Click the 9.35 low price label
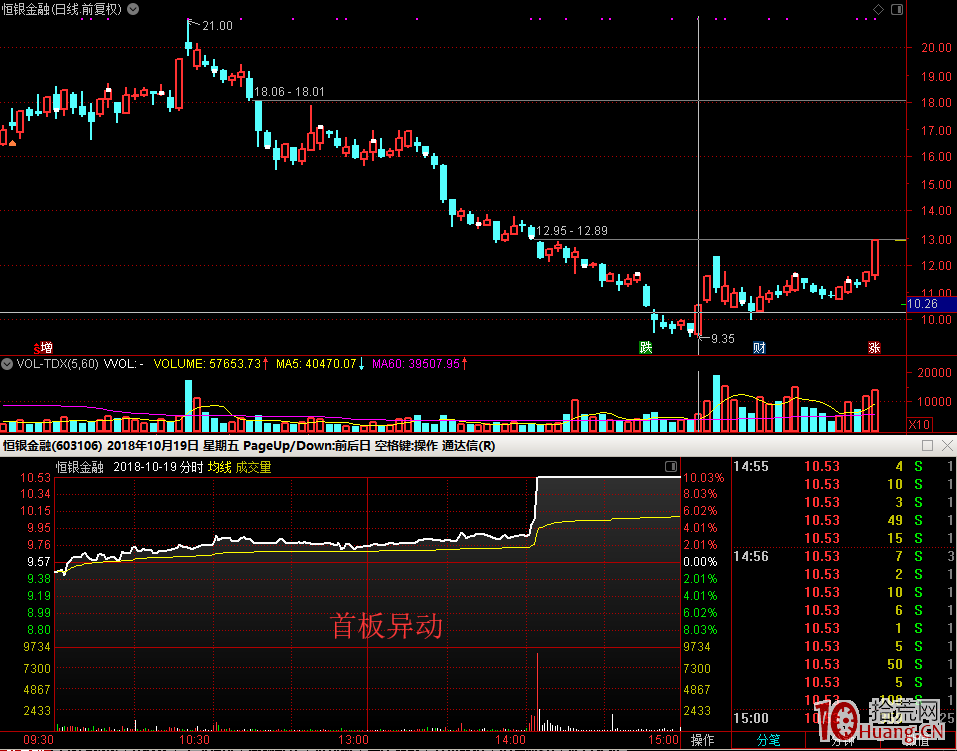This screenshot has width=957, height=751. click(723, 338)
